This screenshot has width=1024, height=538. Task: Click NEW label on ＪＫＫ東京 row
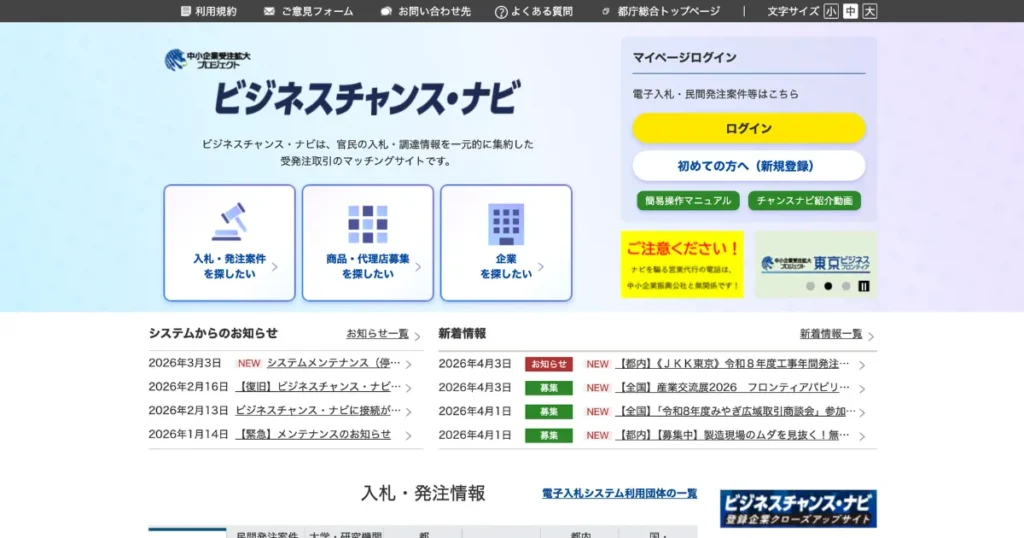[x=598, y=364]
